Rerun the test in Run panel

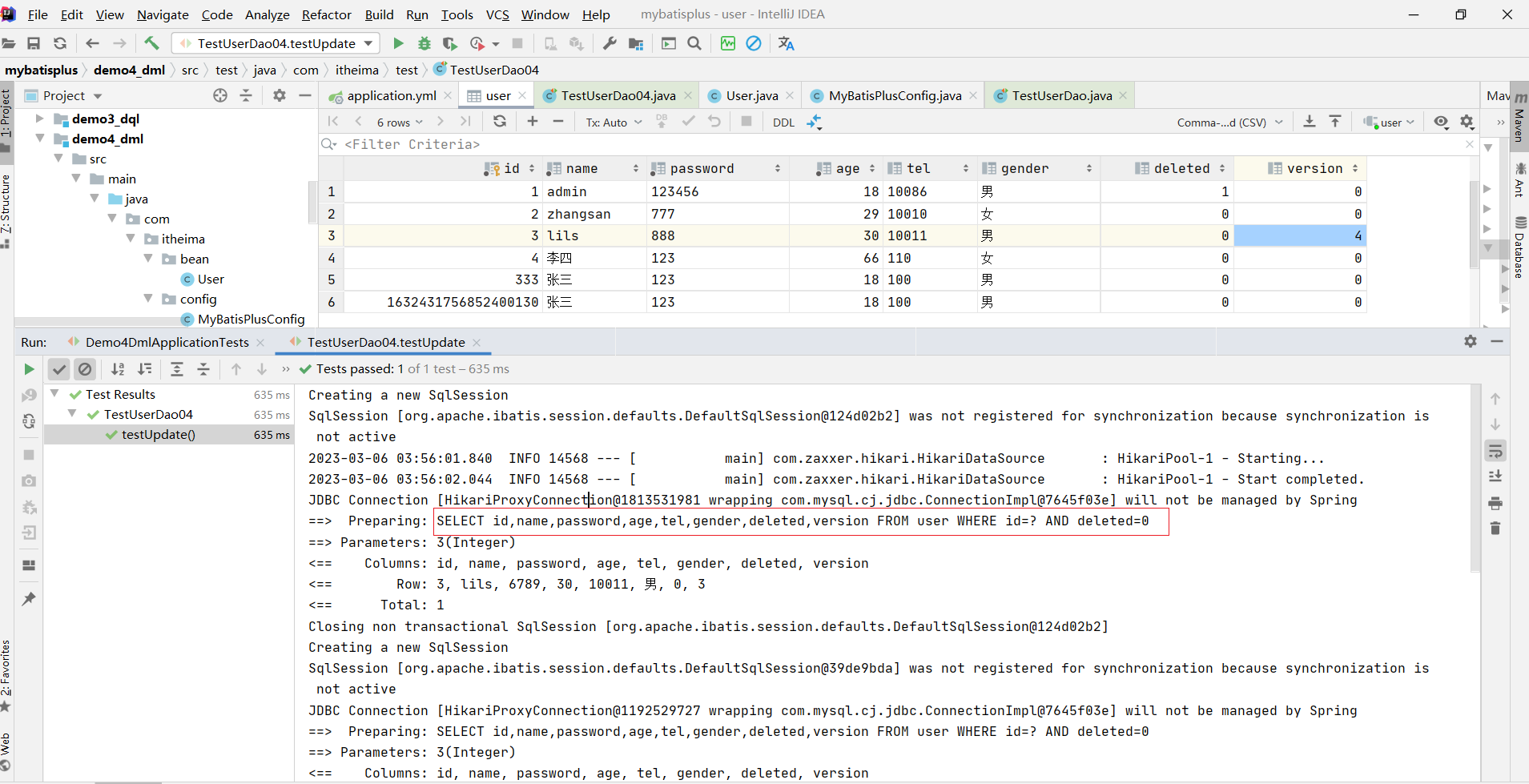[x=29, y=369]
